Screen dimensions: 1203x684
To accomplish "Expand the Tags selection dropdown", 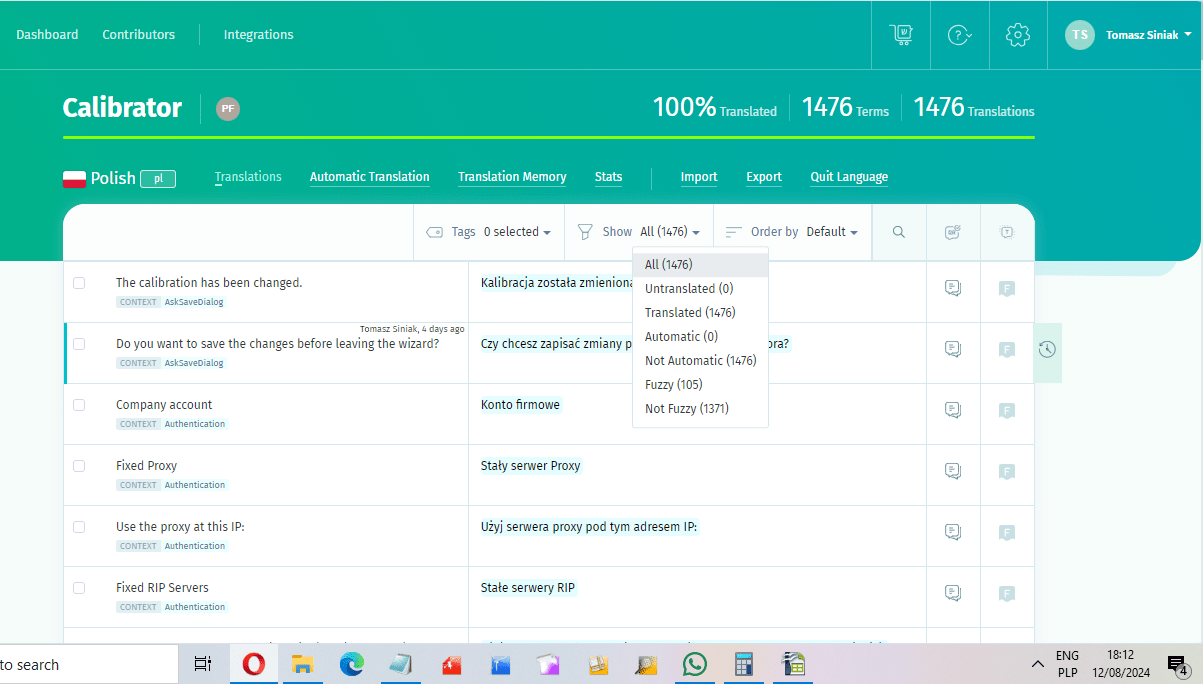I will pyautogui.click(x=489, y=232).
